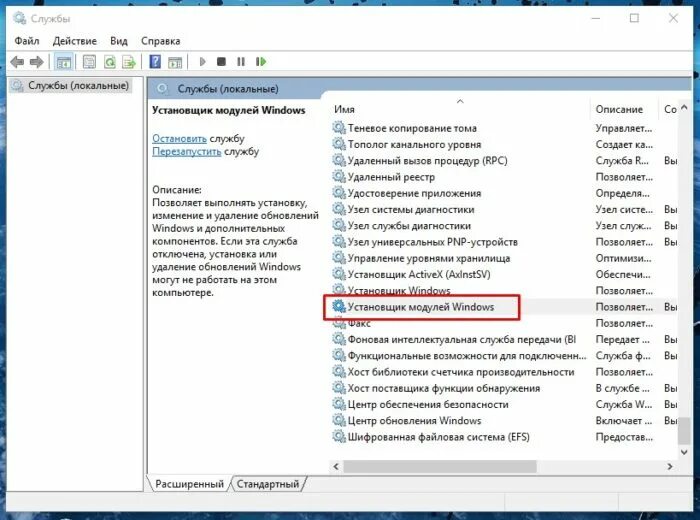700x520 pixels.
Task: Click gear icon of Центр обеспечения безопасности
Action: click(339, 404)
